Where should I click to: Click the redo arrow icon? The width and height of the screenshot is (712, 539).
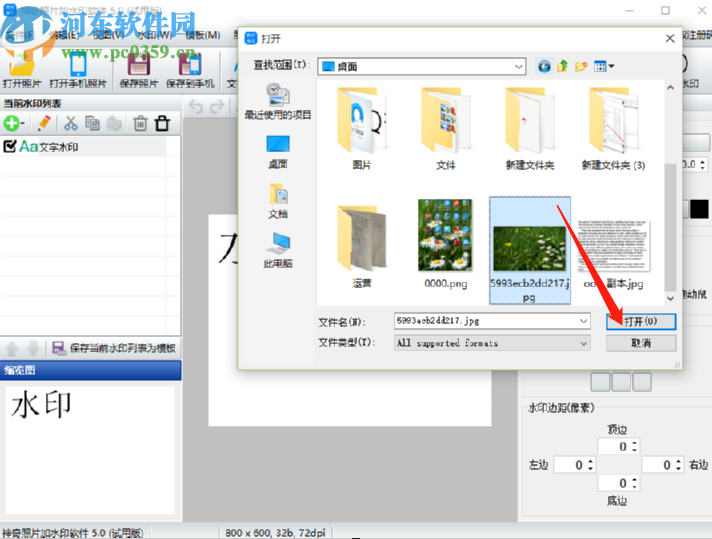click(x=217, y=107)
